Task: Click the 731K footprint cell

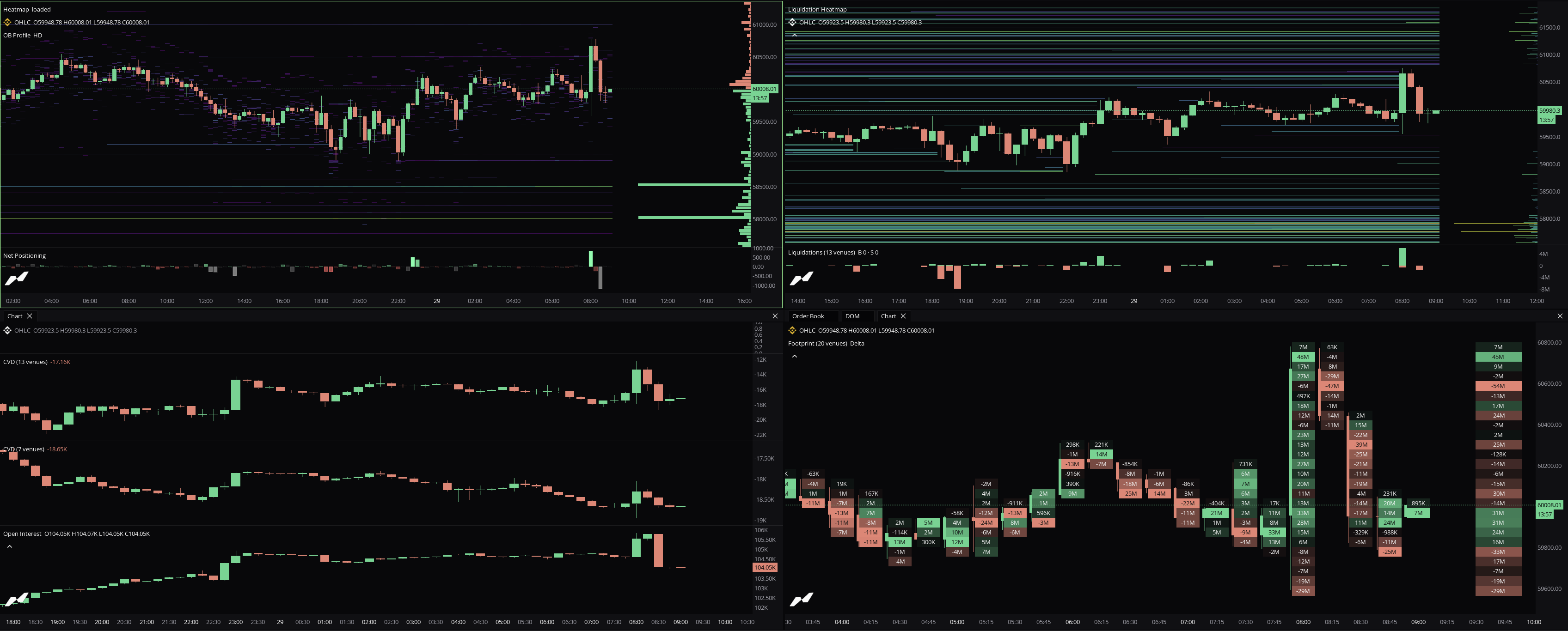Action: click(x=1245, y=464)
